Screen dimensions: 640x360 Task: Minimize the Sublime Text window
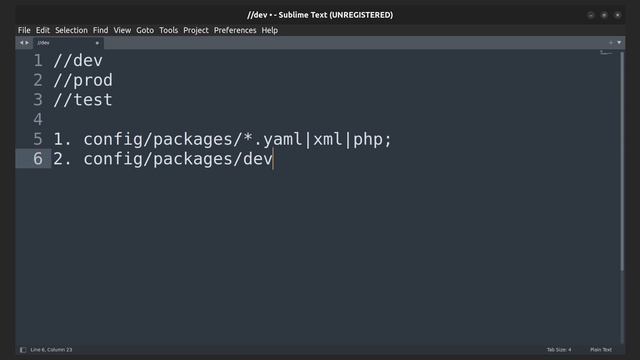pyautogui.click(x=591, y=15)
